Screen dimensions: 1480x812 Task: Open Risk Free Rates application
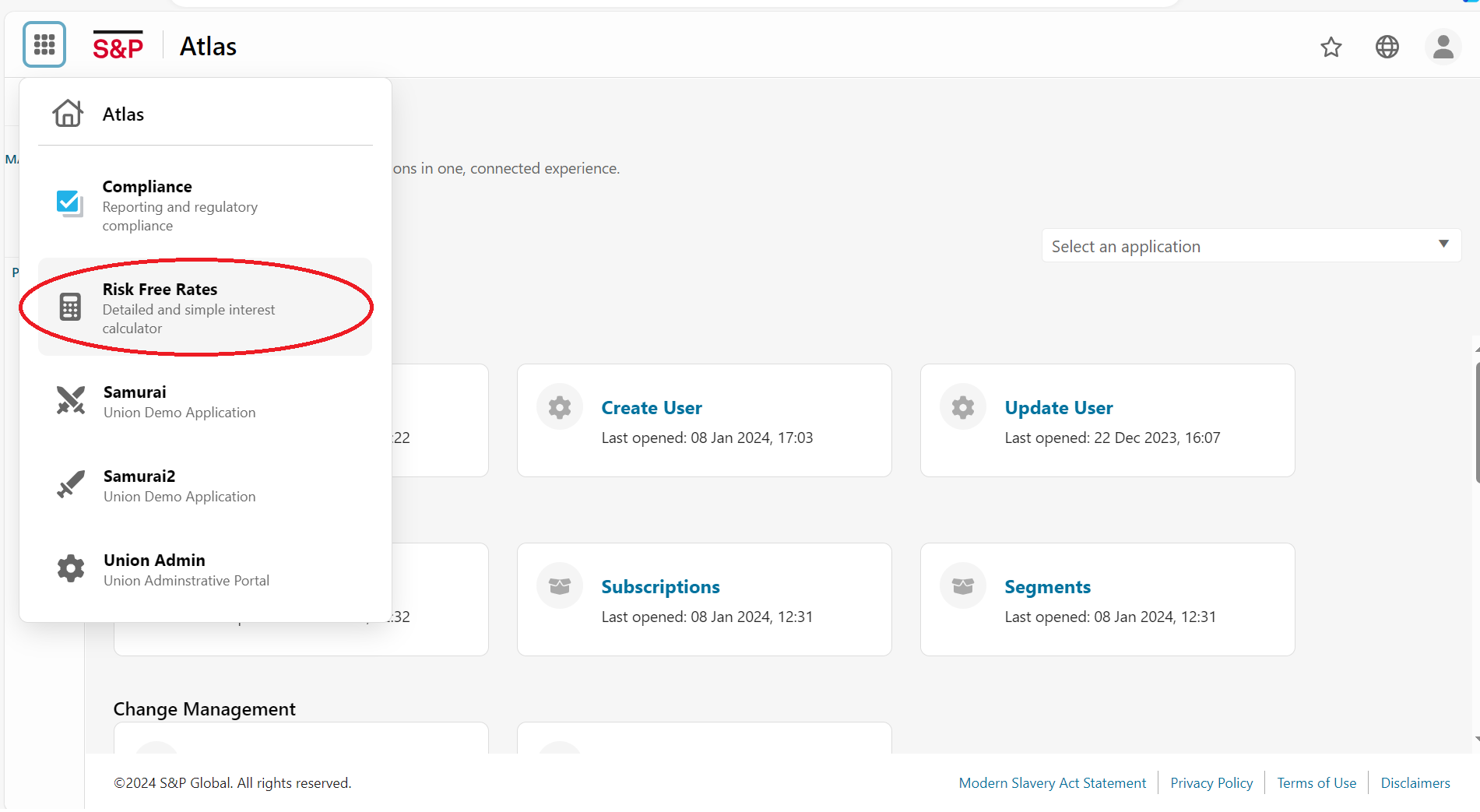[206, 308]
